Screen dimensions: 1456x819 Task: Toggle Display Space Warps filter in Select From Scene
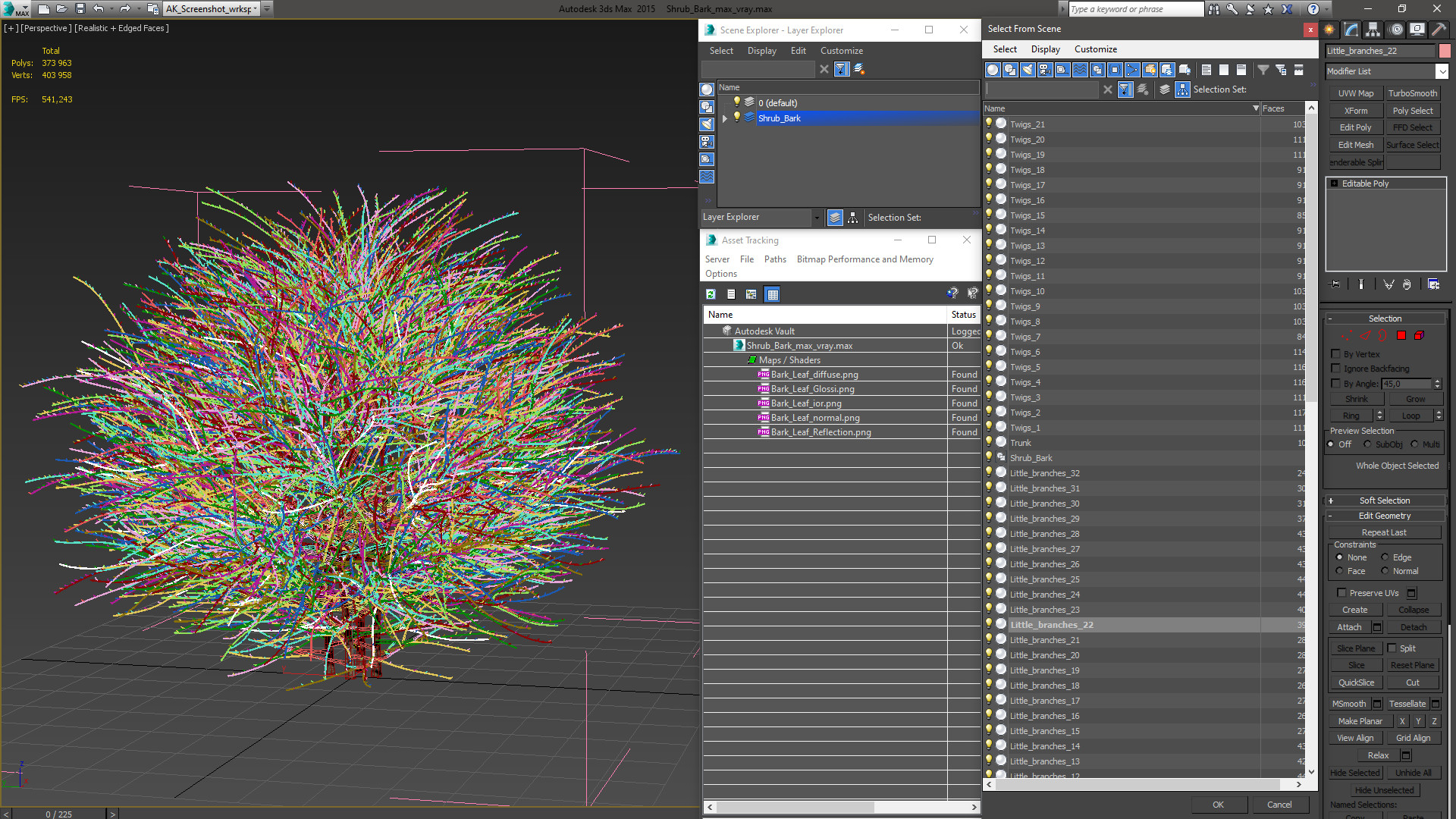(x=1080, y=70)
